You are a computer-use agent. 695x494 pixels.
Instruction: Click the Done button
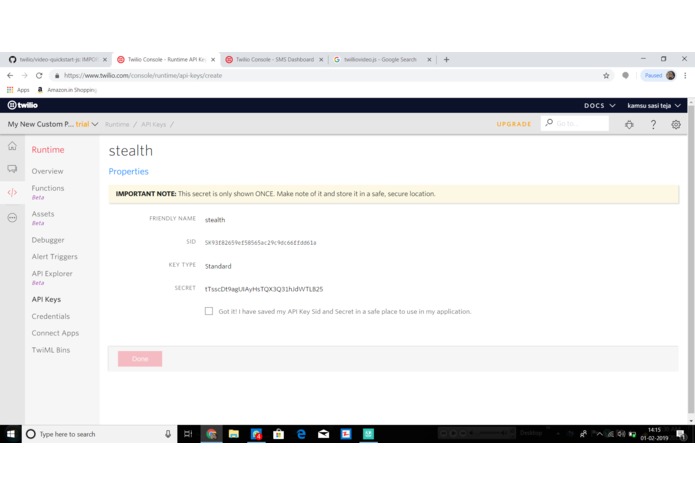(x=140, y=359)
